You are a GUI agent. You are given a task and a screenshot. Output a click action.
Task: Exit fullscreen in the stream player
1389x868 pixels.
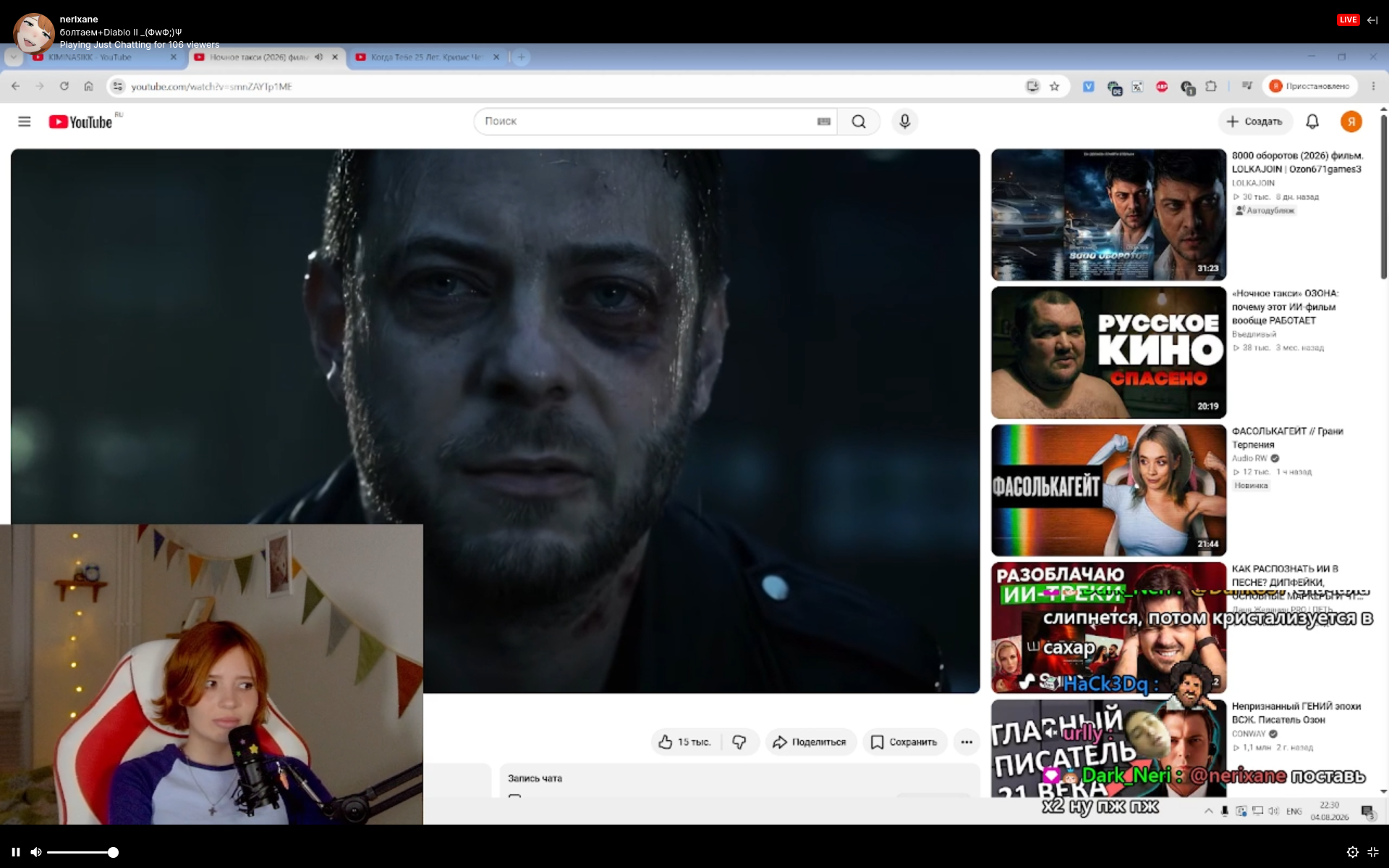[x=1373, y=852]
